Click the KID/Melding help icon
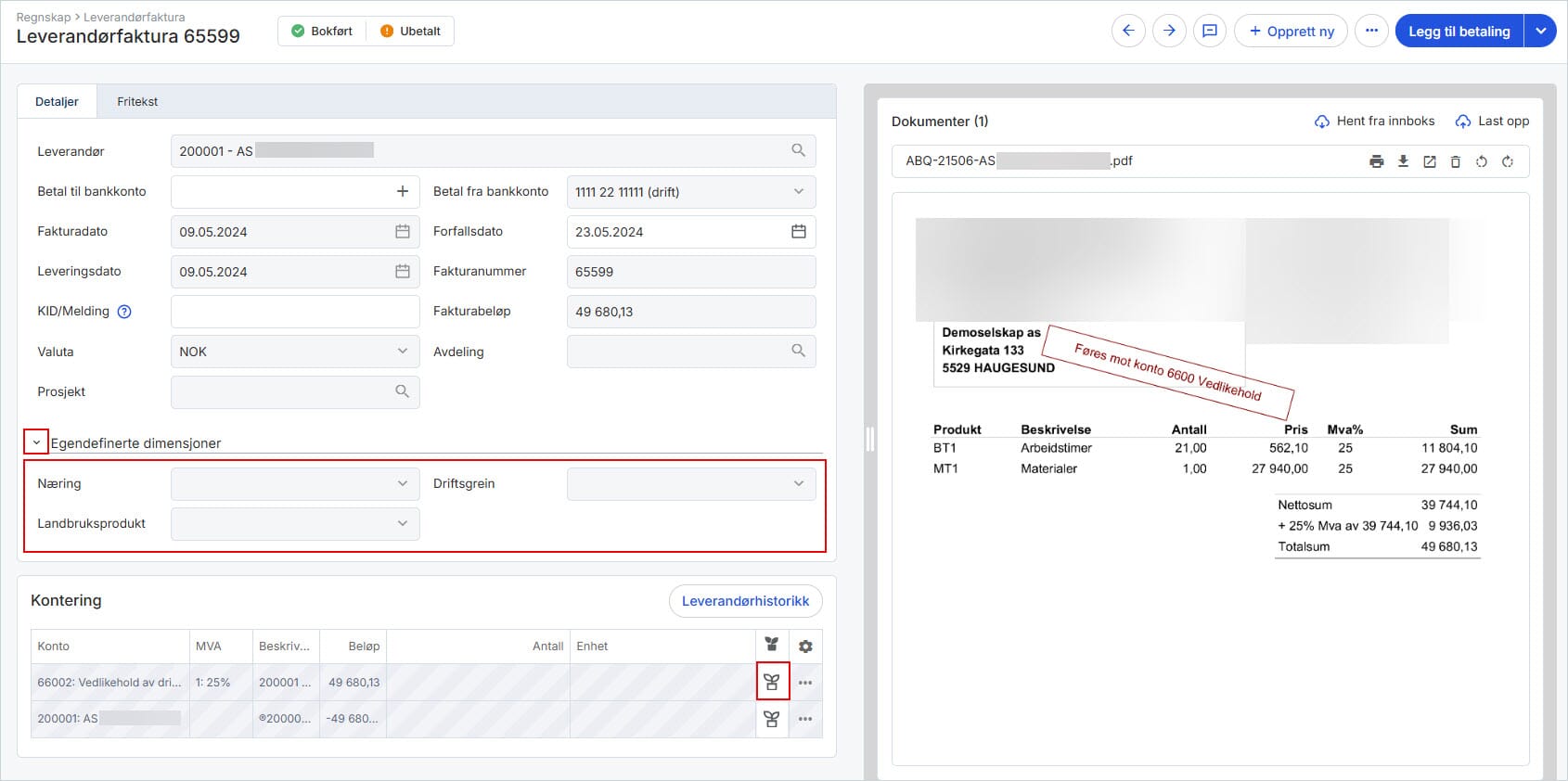The image size is (1568, 781). (124, 312)
